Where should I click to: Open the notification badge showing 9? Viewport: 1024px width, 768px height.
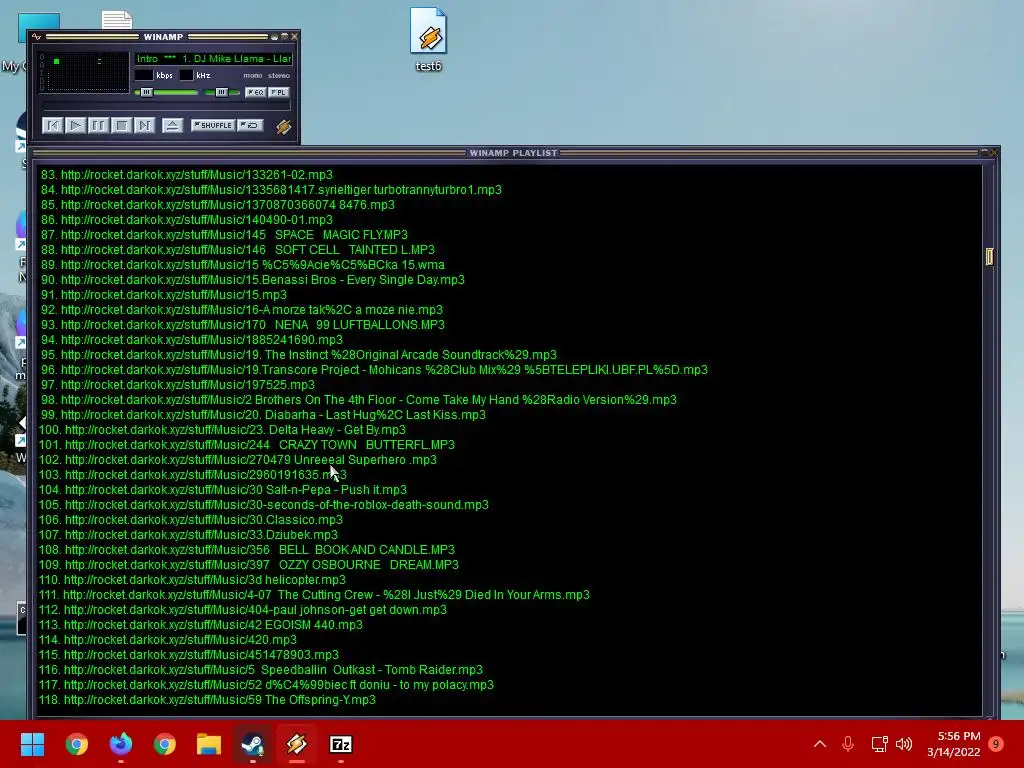tap(996, 744)
